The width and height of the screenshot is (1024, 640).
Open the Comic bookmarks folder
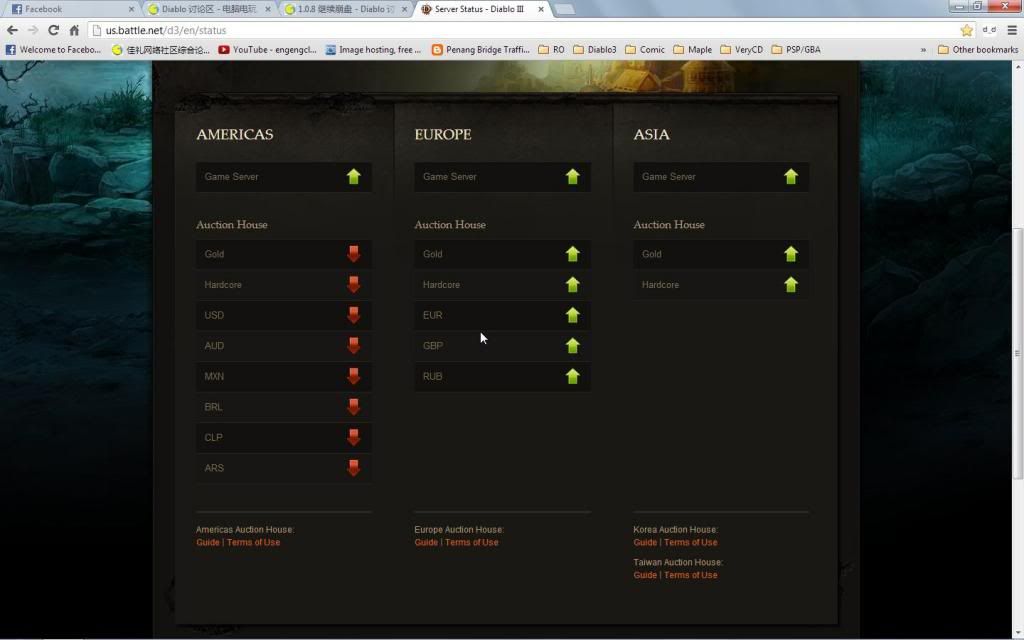pos(645,50)
